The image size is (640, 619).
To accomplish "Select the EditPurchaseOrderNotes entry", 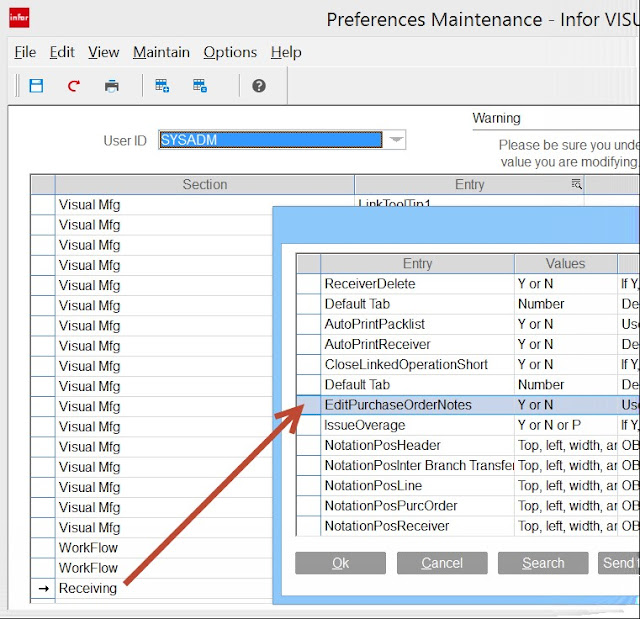I will tap(417, 405).
